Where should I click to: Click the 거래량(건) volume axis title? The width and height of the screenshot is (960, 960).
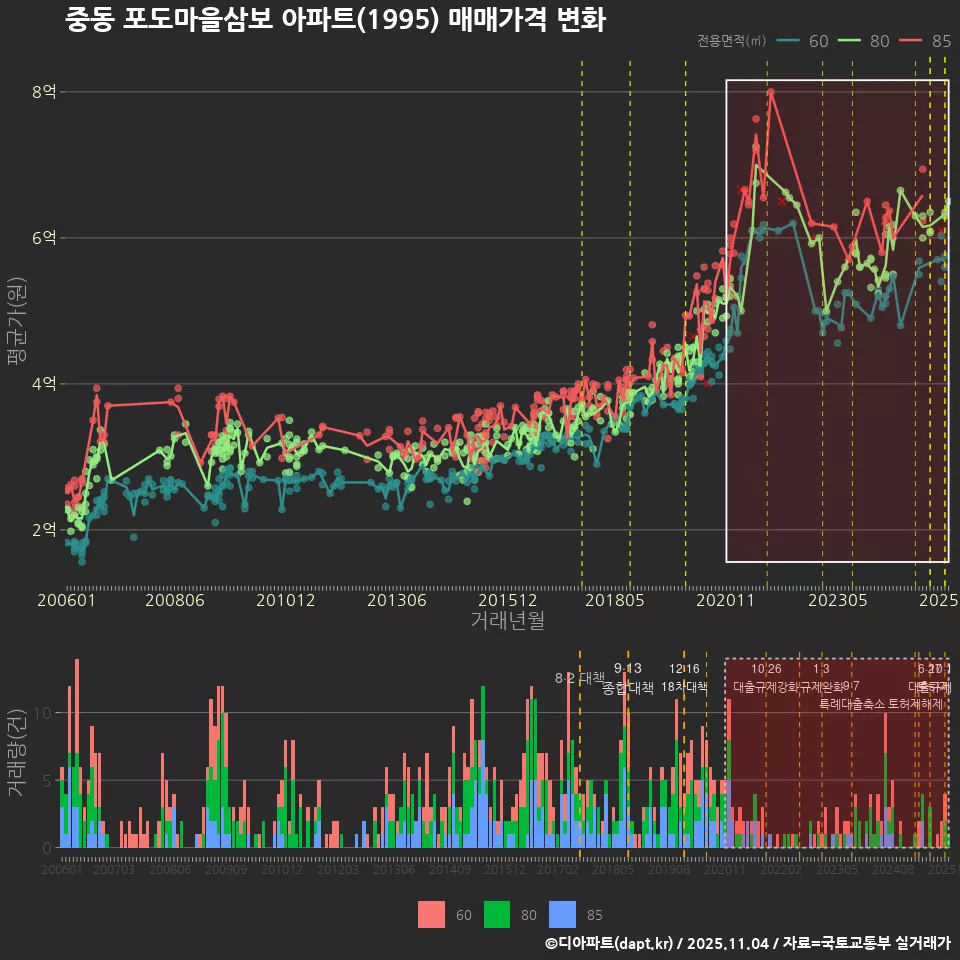pyautogui.click(x=16, y=750)
